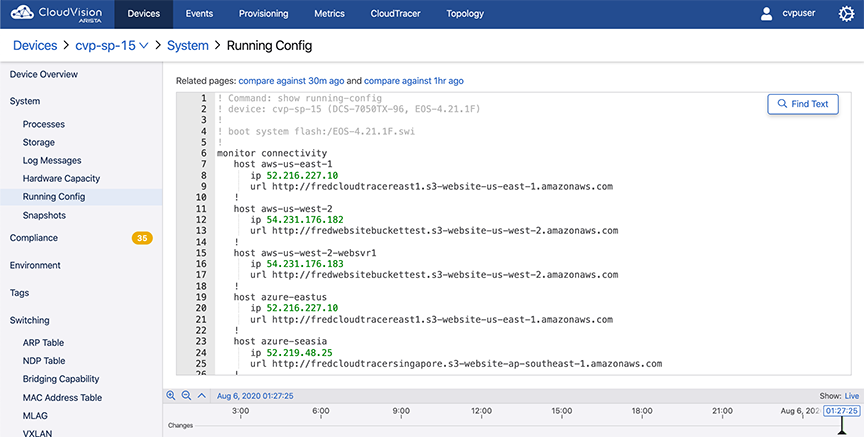Viewport: 864px width, 437px height.
Task: Click the CloudVision Arista logo
Action: coord(56,14)
